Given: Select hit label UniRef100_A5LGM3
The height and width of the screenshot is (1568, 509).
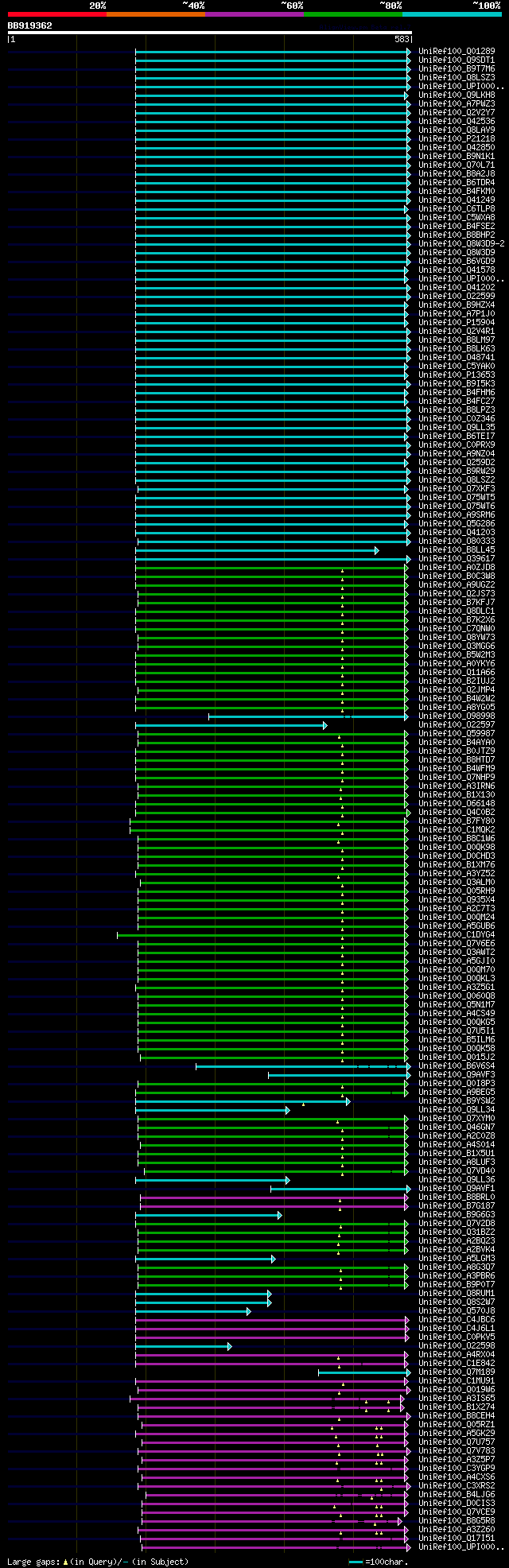Looking at the screenshot, I should pyautogui.click(x=457, y=1258).
